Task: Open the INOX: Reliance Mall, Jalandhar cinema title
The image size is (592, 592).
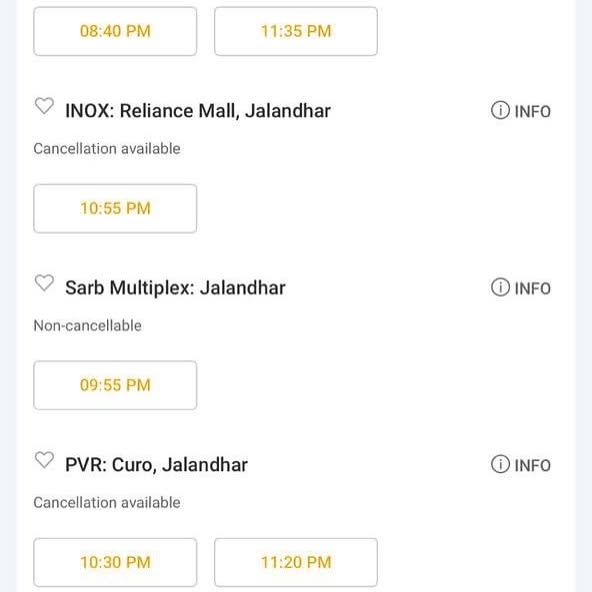Action: tap(198, 111)
